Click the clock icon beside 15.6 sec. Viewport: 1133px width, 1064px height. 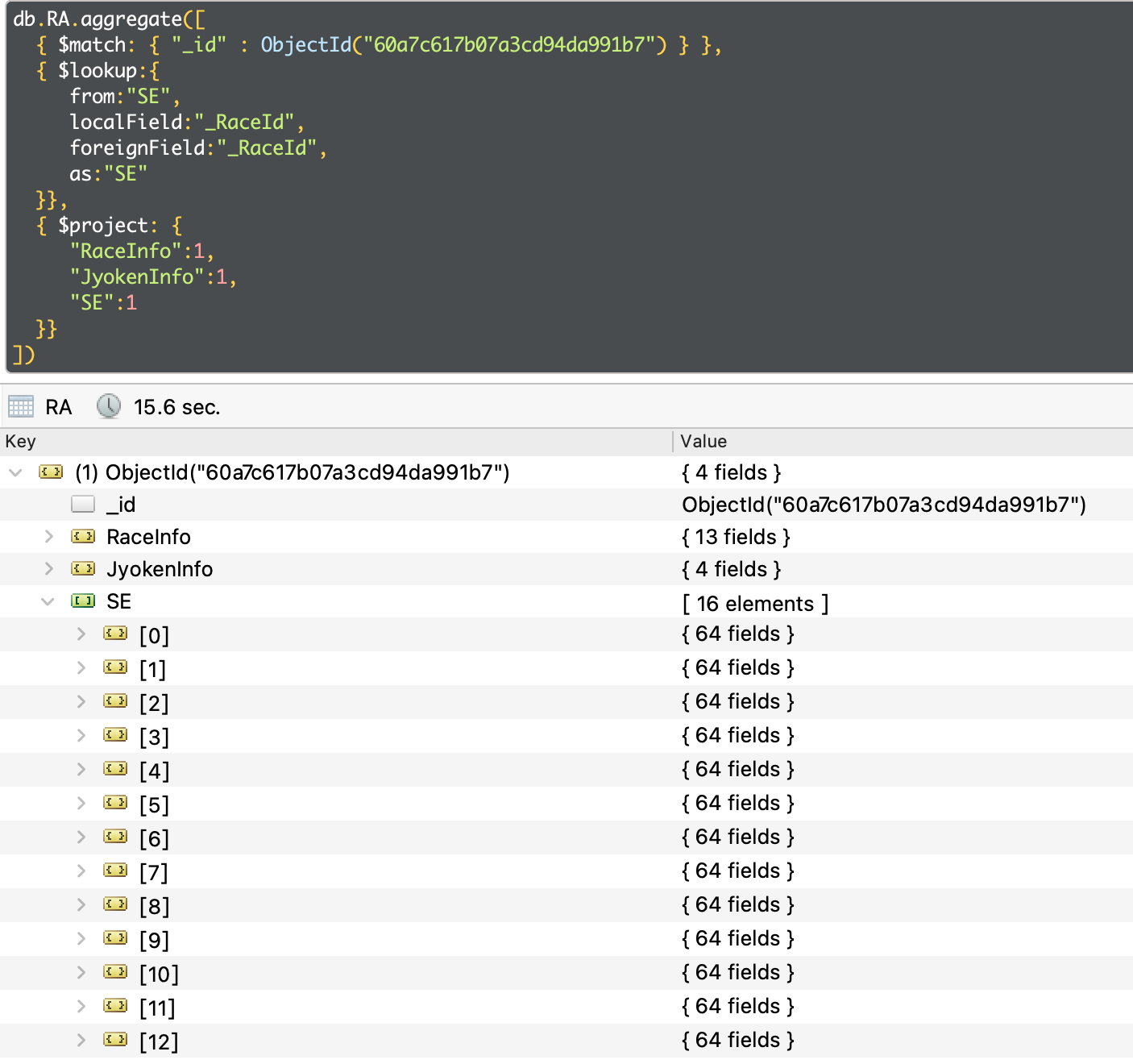click(109, 406)
